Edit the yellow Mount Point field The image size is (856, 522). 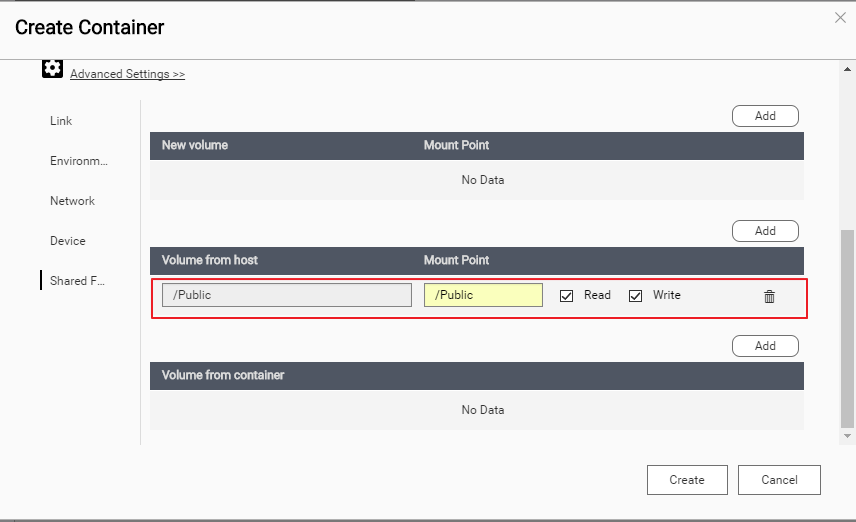click(x=483, y=295)
